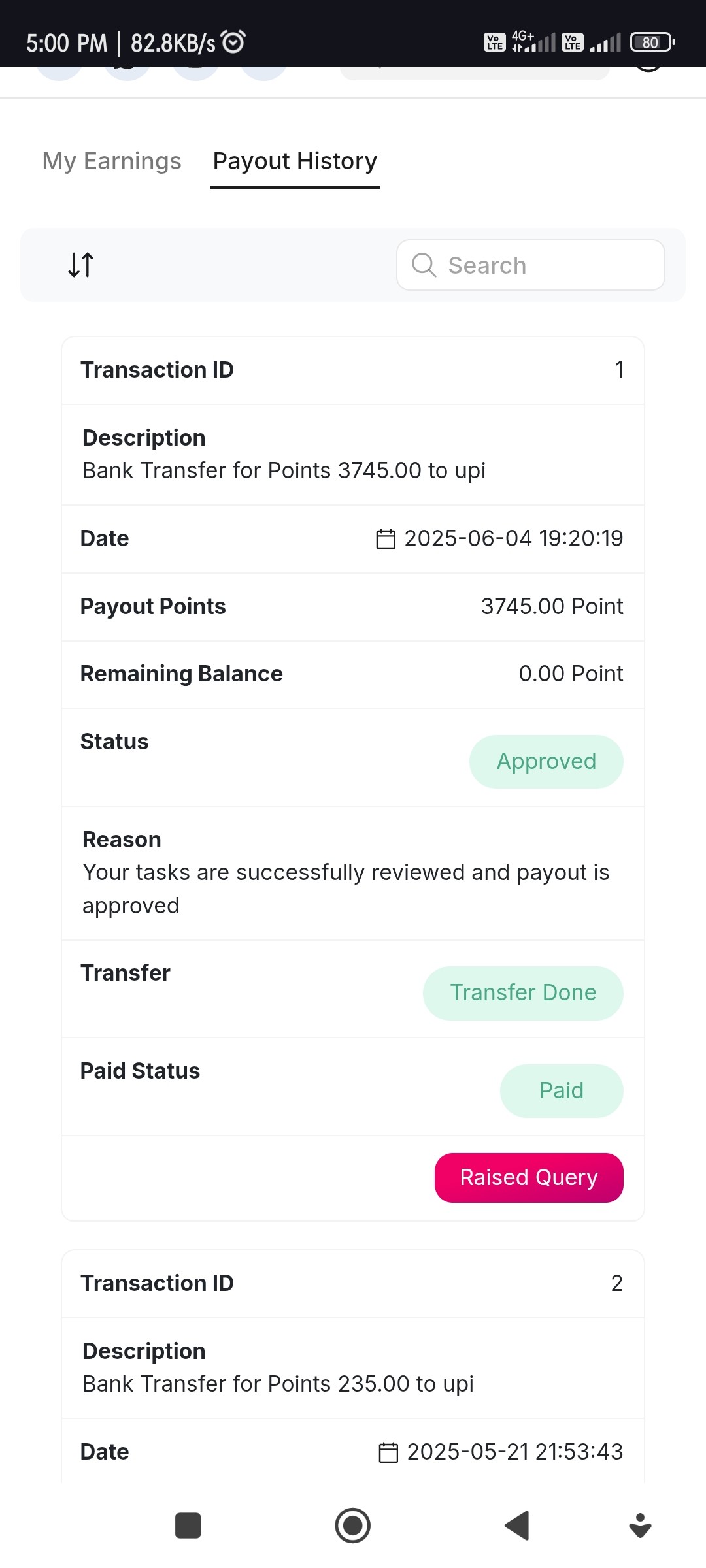
Task: Open the Raised Query button
Action: (x=529, y=1177)
